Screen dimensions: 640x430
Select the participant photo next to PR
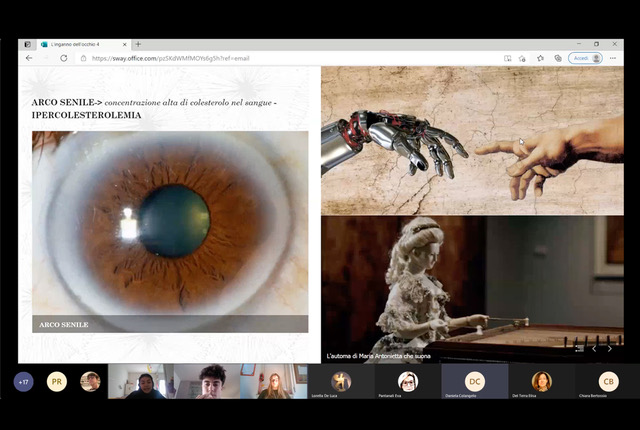[90, 382]
